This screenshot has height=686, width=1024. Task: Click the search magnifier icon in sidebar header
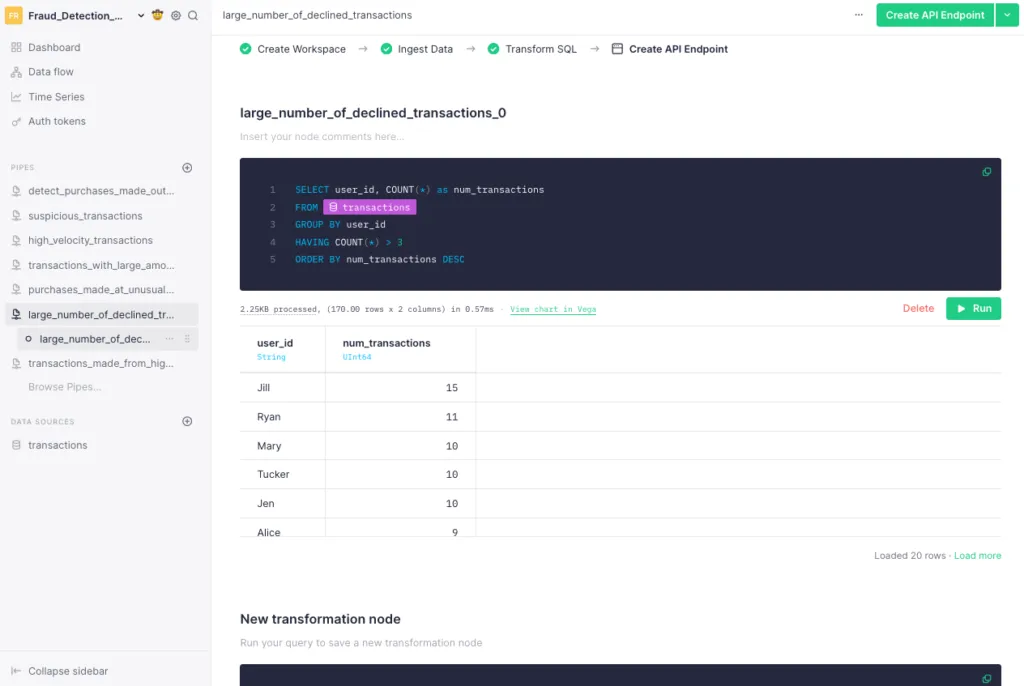[193, 16]
